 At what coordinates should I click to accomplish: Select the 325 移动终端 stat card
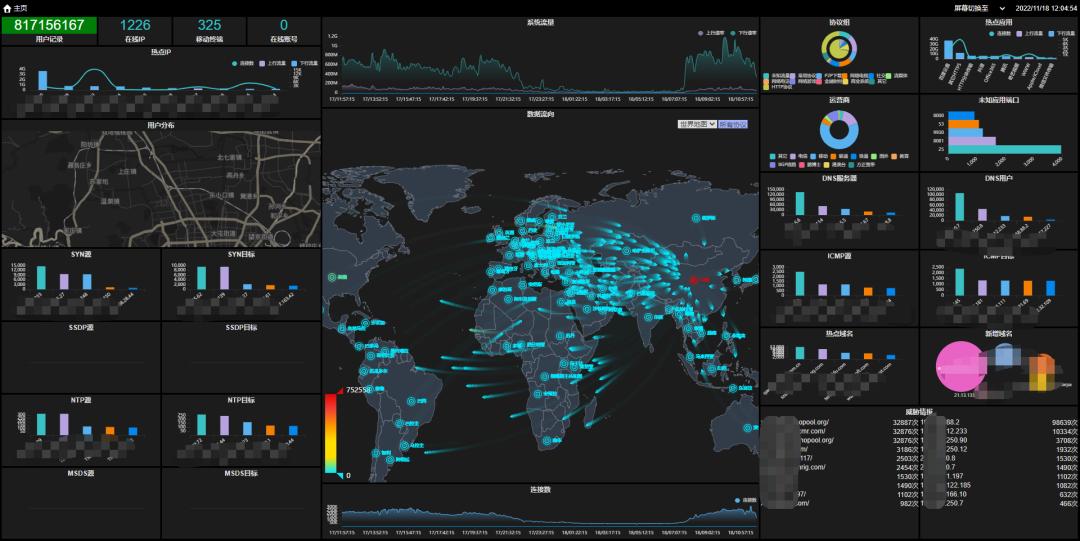[x=209, y=31]
